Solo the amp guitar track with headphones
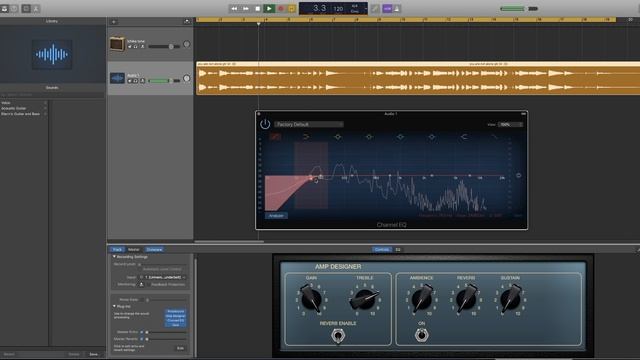Viewport: 640px width, 360px height. (136, 47)
